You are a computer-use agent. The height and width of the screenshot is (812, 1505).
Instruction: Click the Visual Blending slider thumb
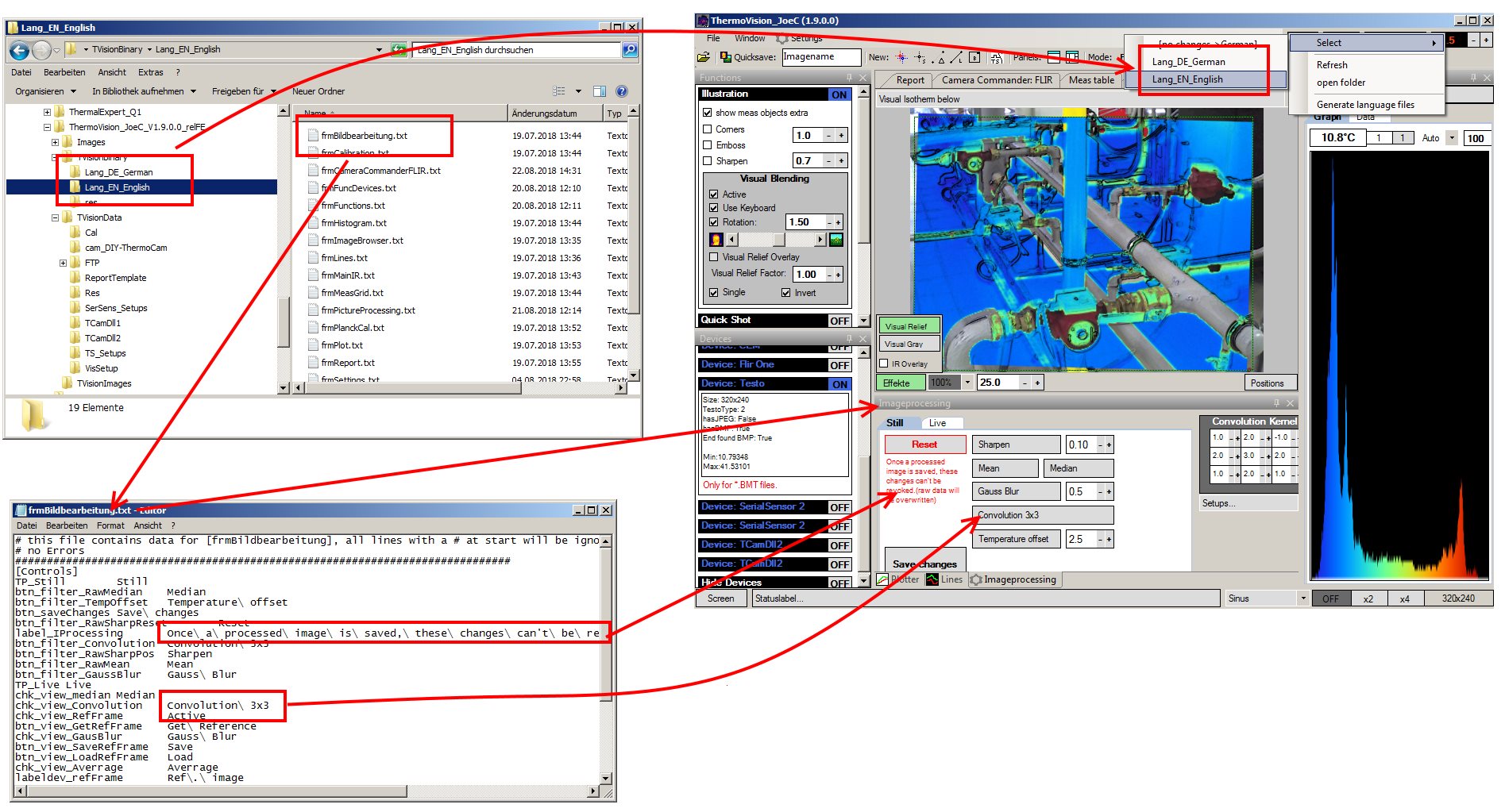[x=779, y=240]
